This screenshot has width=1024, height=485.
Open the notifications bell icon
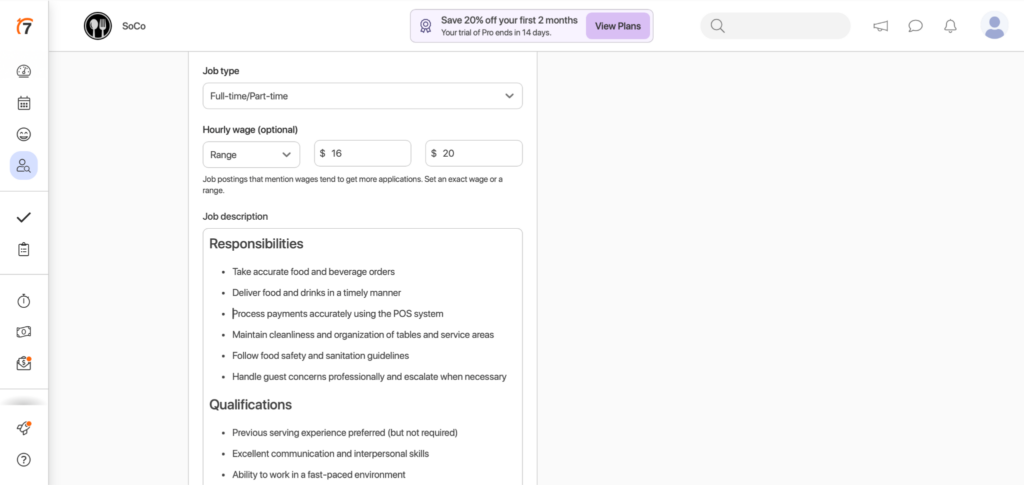950,26
